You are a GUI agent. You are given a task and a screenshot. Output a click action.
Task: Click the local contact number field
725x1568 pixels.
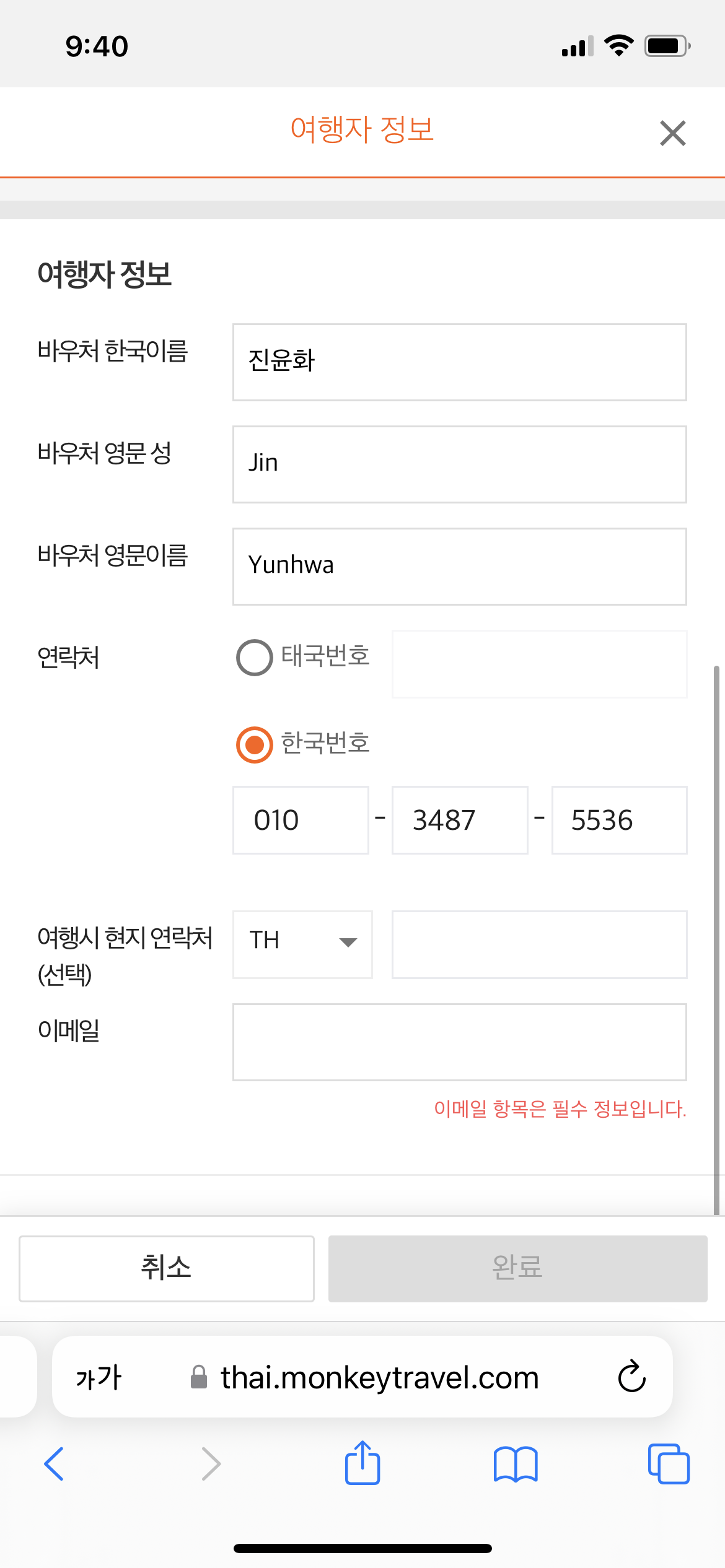point(539,944)
